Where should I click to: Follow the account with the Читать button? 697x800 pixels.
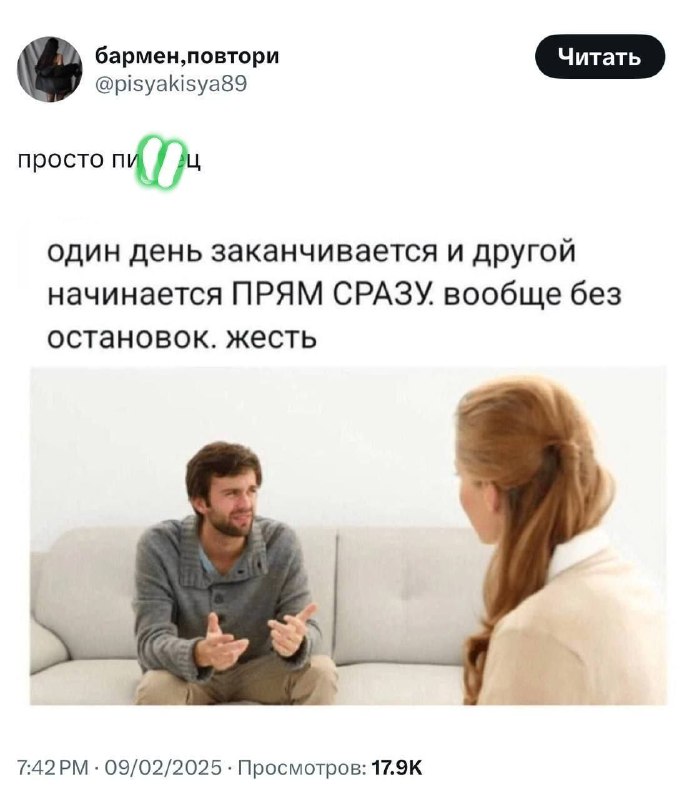600,57
